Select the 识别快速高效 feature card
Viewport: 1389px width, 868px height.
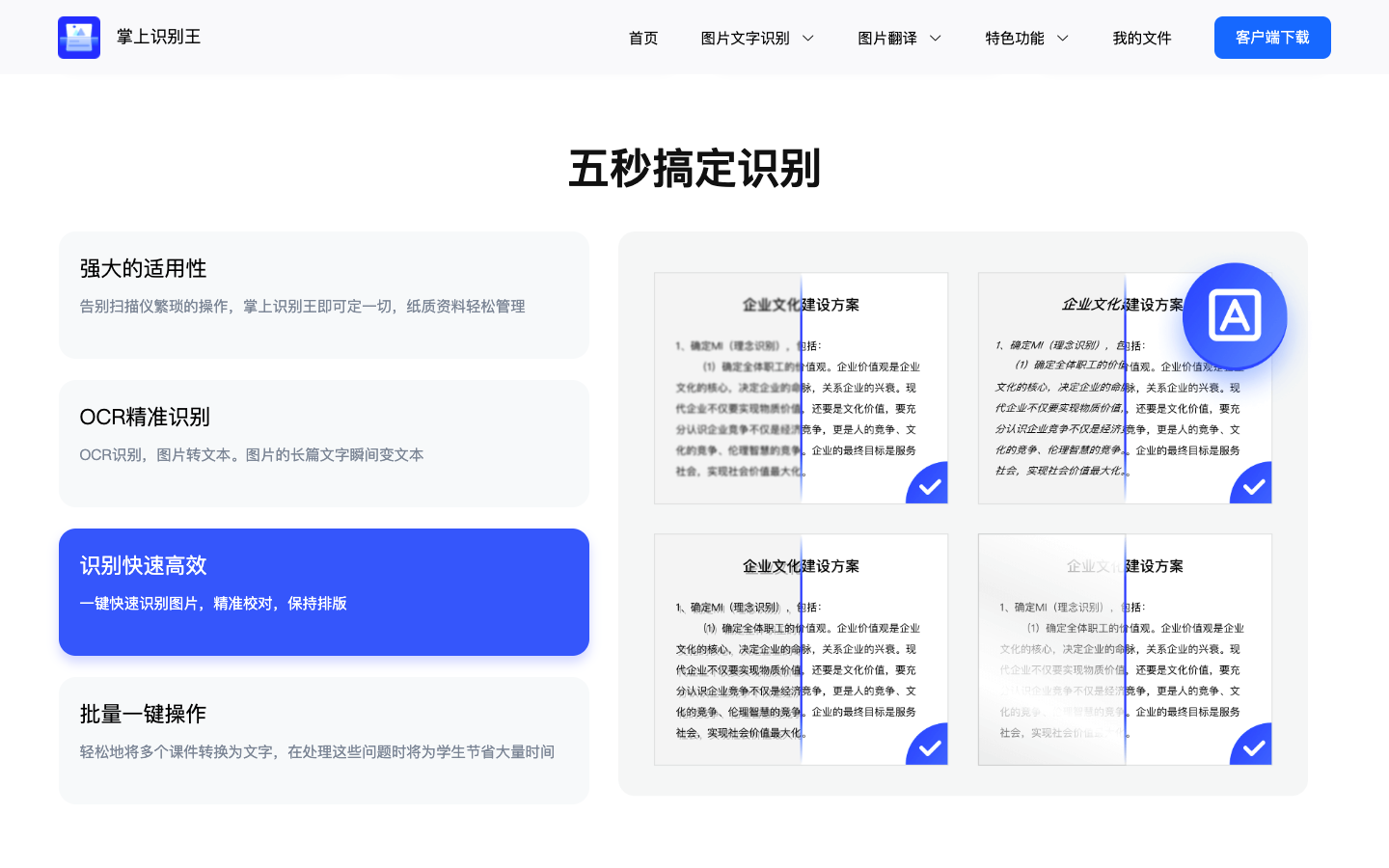point(324,591)
